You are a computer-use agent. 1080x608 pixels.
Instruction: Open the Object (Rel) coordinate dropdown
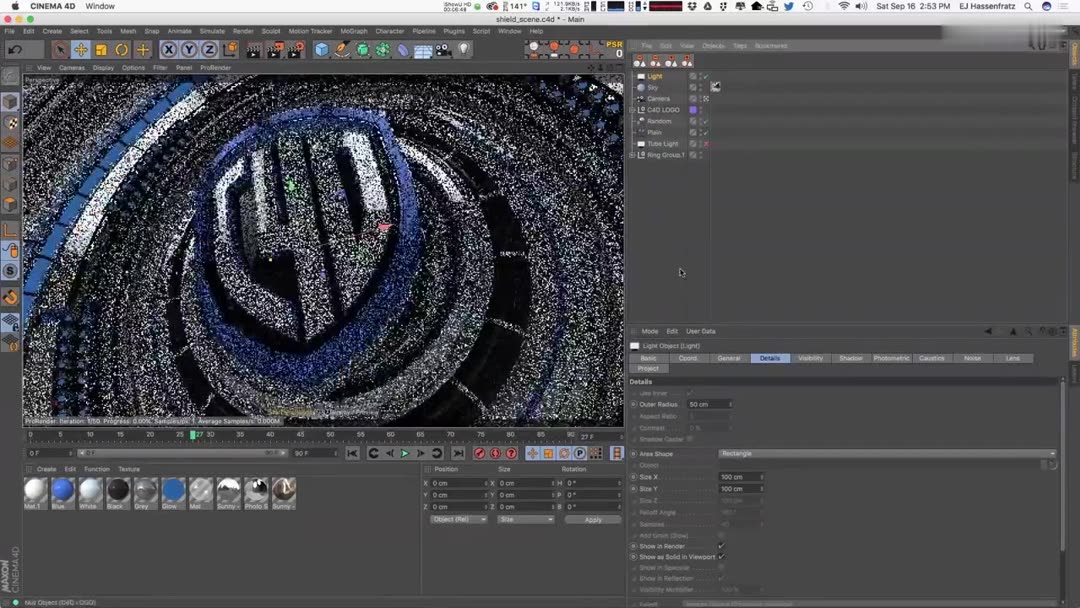click(458, 519)
